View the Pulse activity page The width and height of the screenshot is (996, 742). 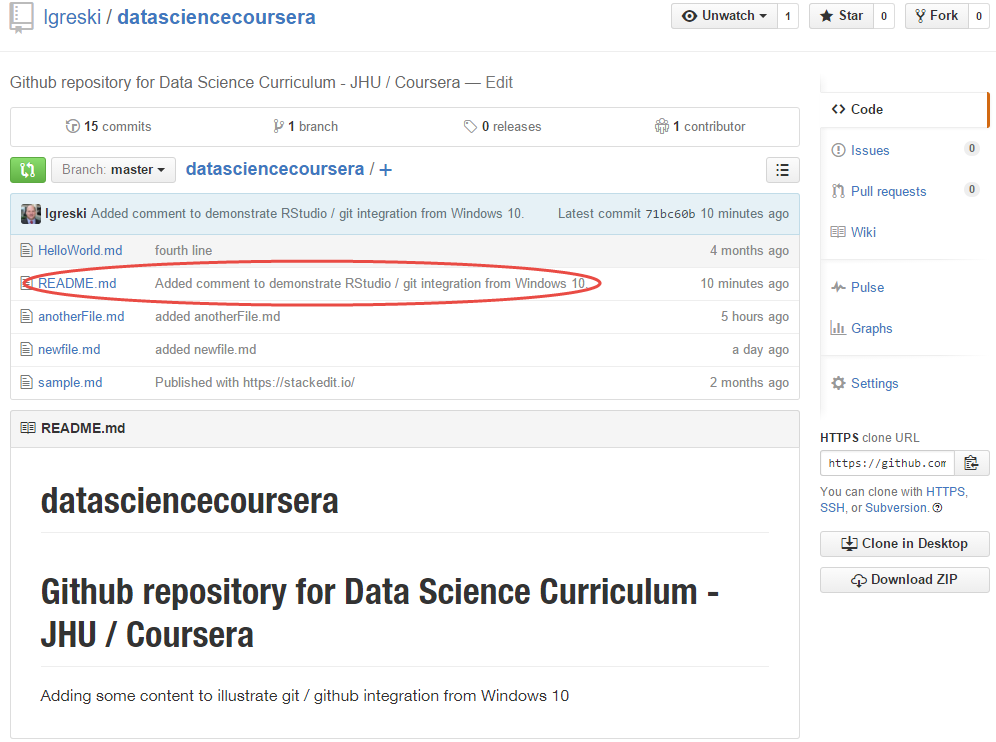tap(866, 287)
